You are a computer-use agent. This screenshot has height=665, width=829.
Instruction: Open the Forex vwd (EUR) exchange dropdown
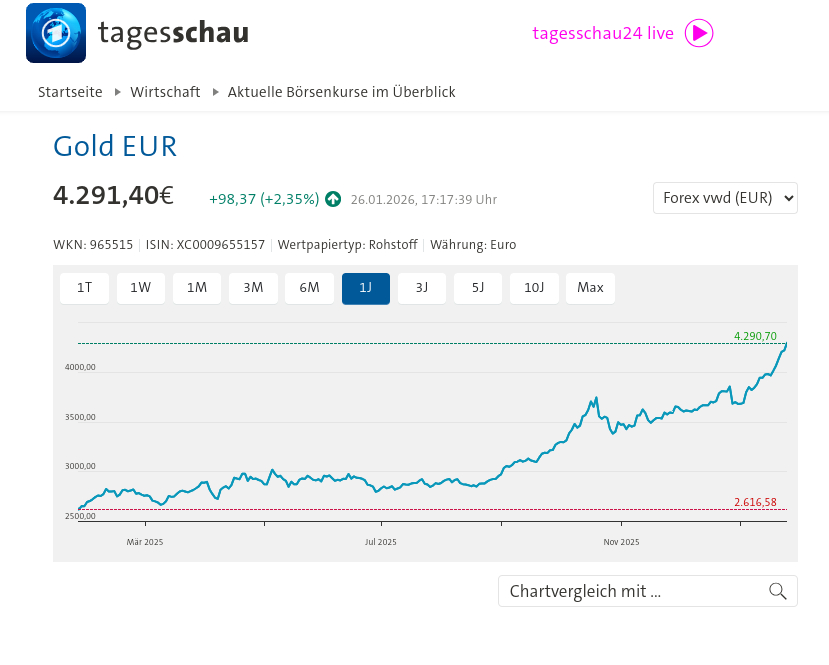(725, 198)
